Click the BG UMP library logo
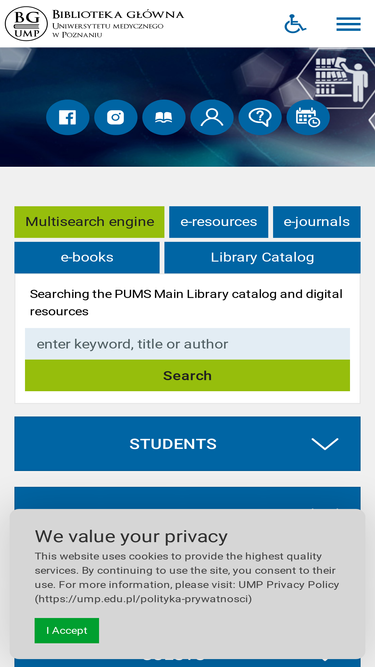 26,24
